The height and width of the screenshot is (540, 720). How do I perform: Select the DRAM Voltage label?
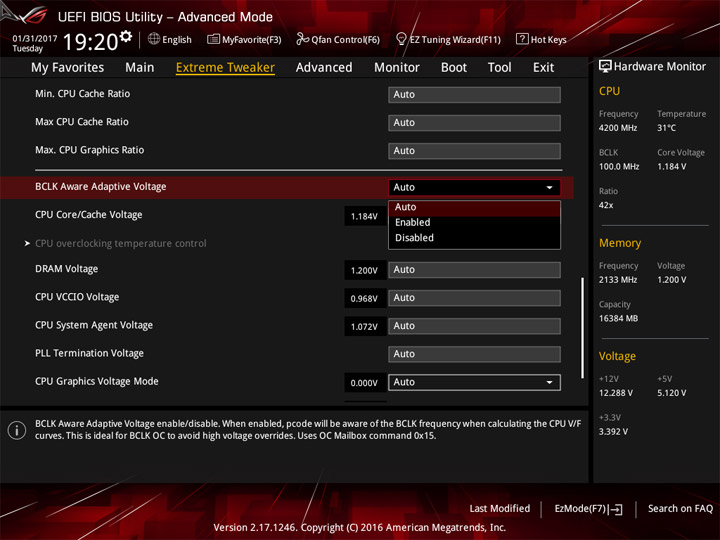pos(67,269)
